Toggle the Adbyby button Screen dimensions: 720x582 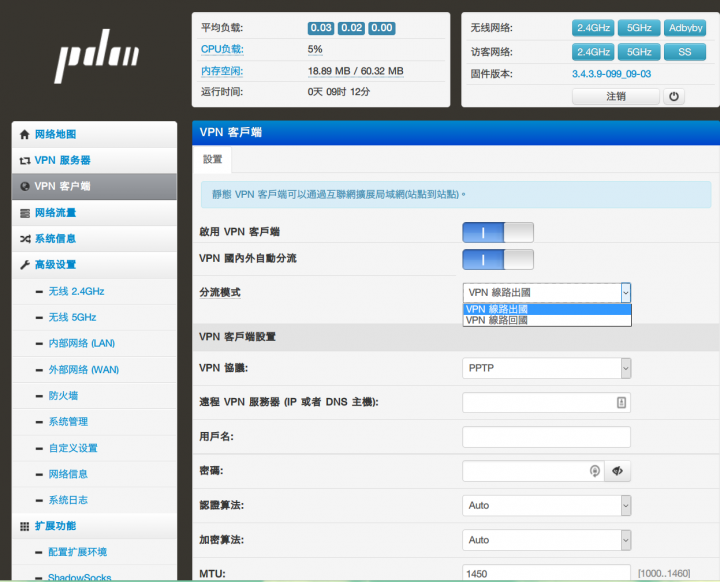click(685, 28)
